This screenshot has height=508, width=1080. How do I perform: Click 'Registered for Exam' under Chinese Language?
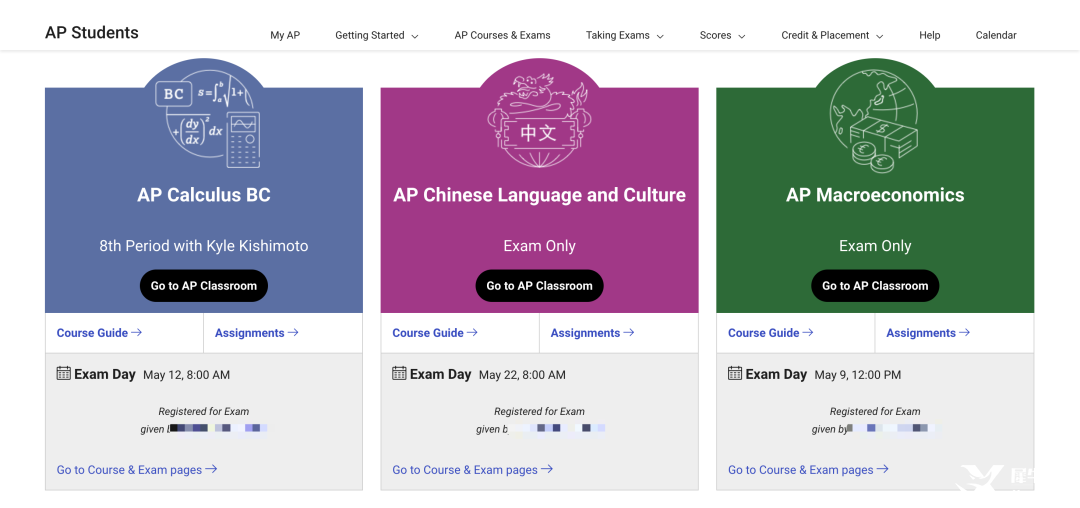pos(539,412)
